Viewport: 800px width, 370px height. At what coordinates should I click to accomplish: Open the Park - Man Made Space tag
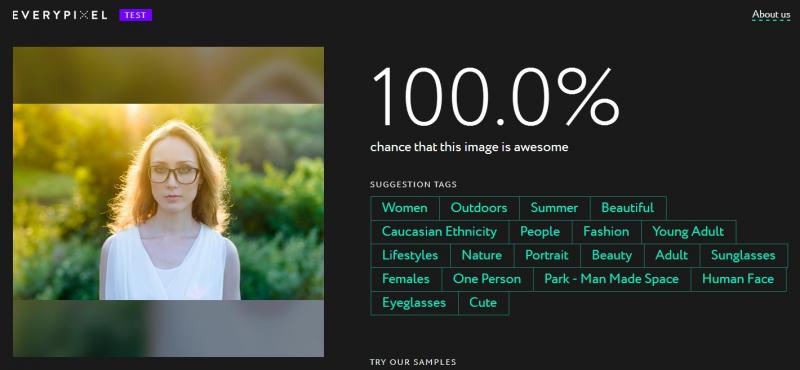pos(612,279)
